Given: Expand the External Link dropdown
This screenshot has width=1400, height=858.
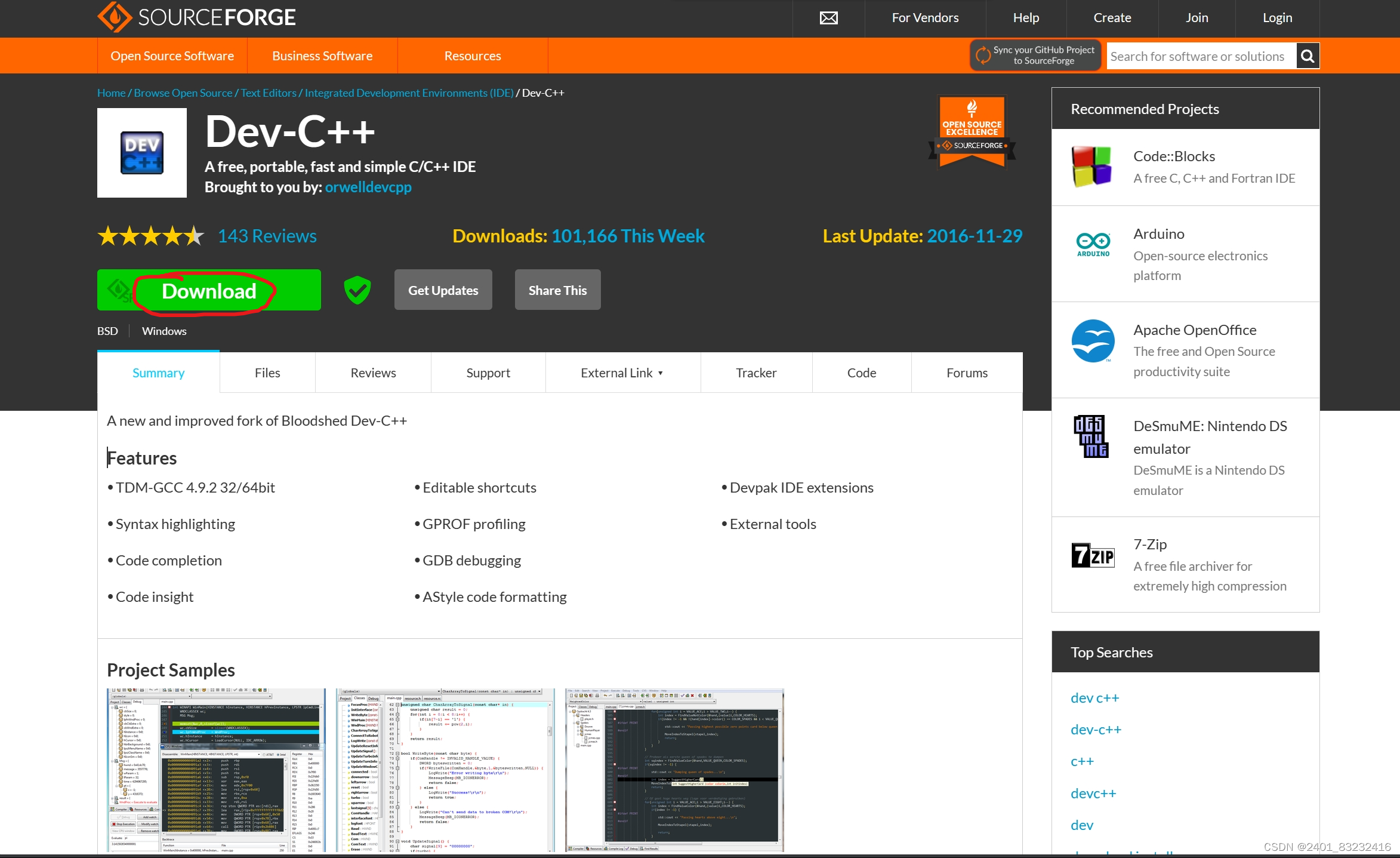Looking at the screenshot, I should (622, 373).
